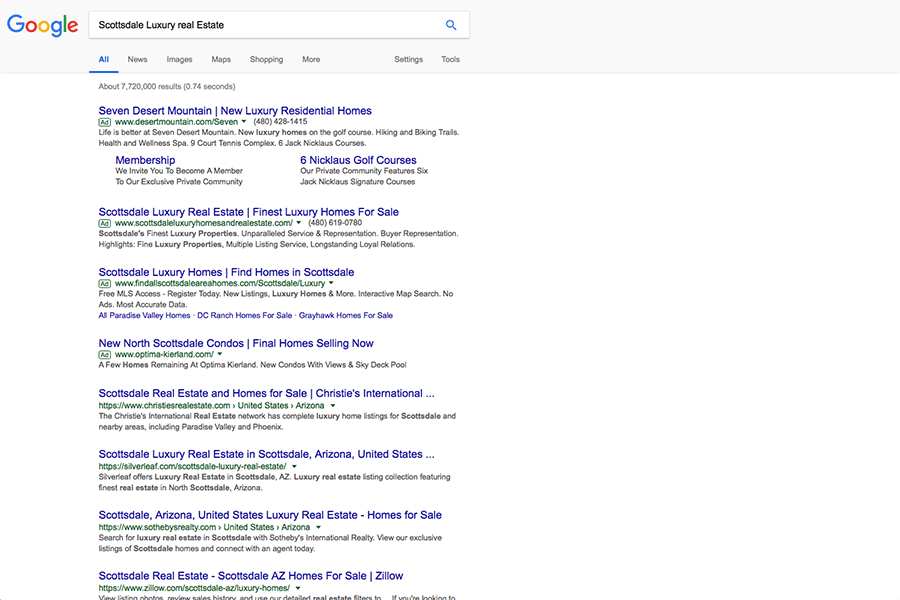The image size is (900, 600).
Task: Expand dropdown arrow after christiesrealestate.com URL
Action: [x=333, y=405]
